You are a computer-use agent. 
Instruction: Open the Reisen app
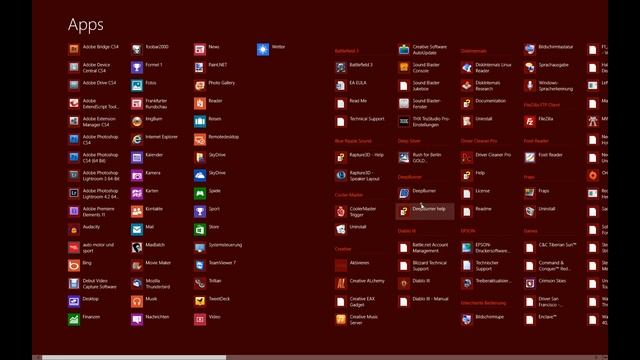pyautogui.click(x=208, y=121)
